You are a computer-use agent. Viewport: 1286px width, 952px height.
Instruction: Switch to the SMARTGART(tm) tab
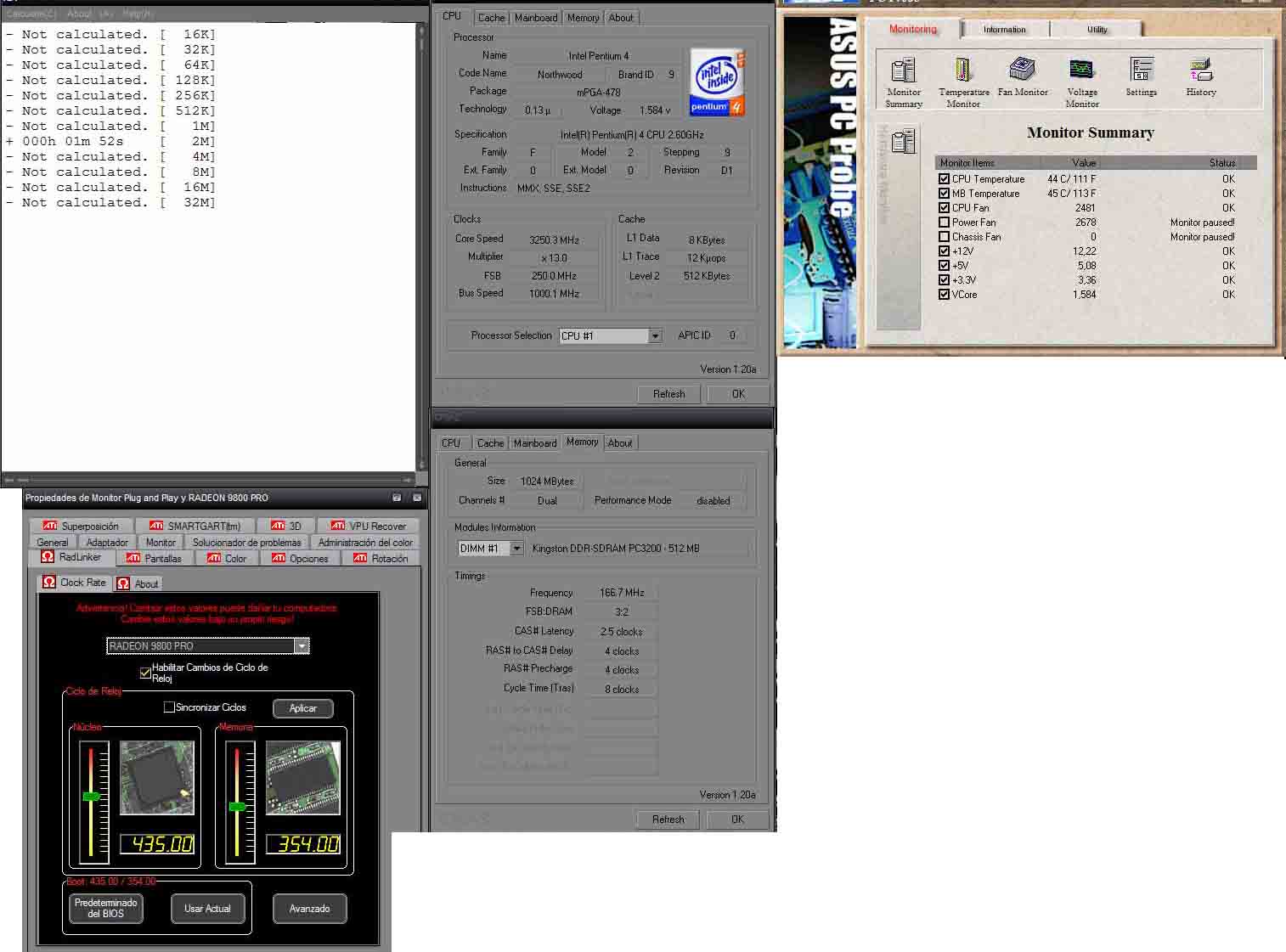pos(195,526)
